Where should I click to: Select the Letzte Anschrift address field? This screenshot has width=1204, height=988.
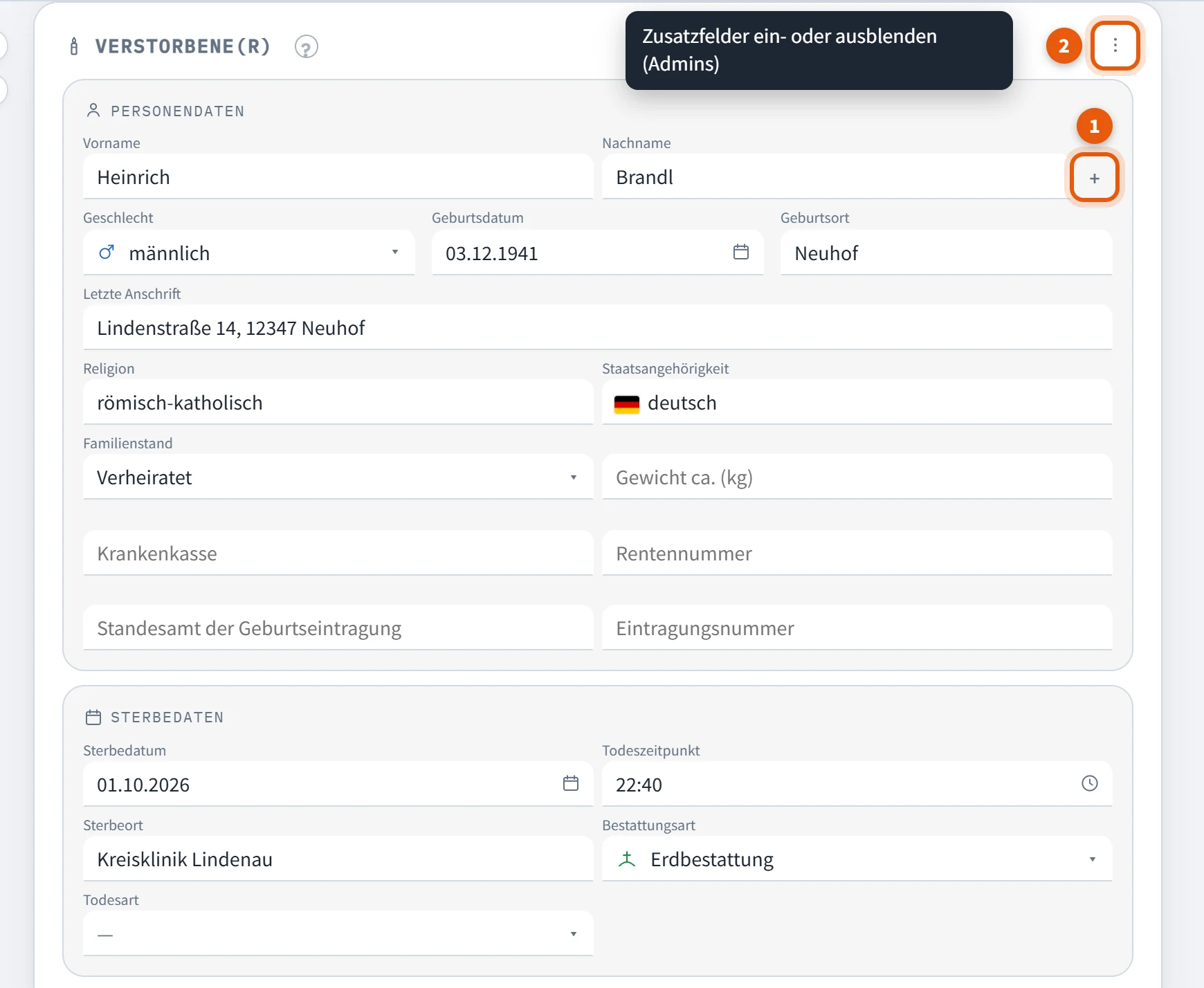coord(597,327)
